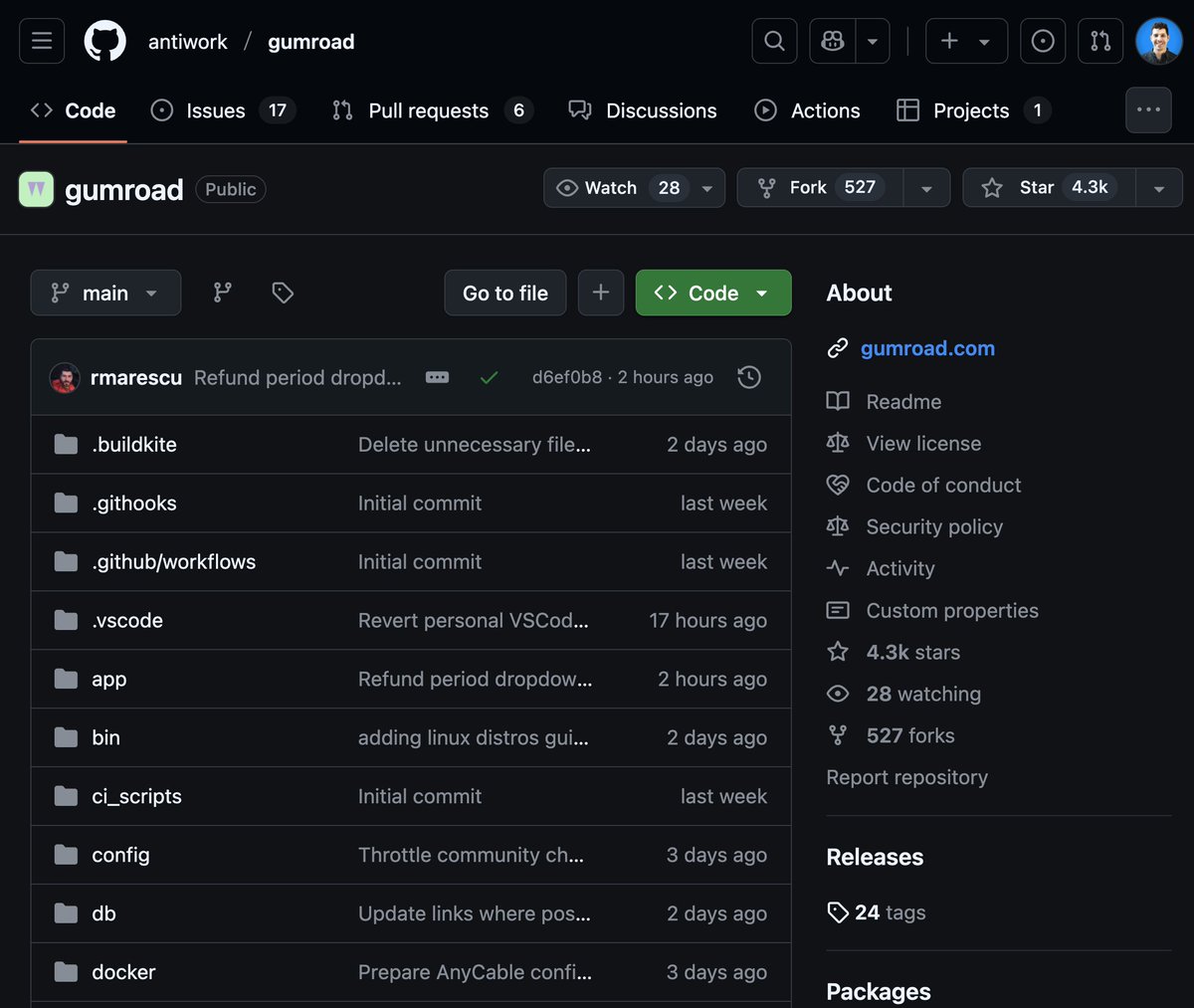Open the 24 tags link under Releases
The image size is (1194, 1008).
pyautogui.click(x=877, y=912)
